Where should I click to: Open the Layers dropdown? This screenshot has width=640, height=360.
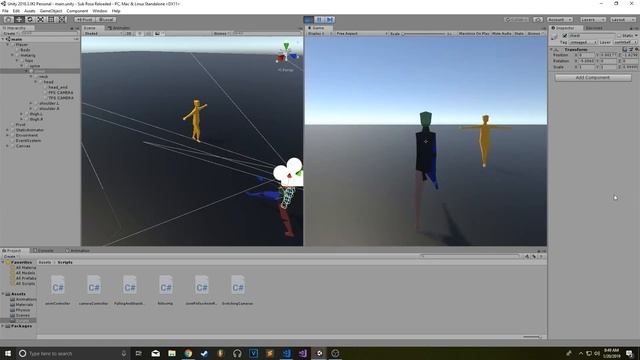click(592, 20)
